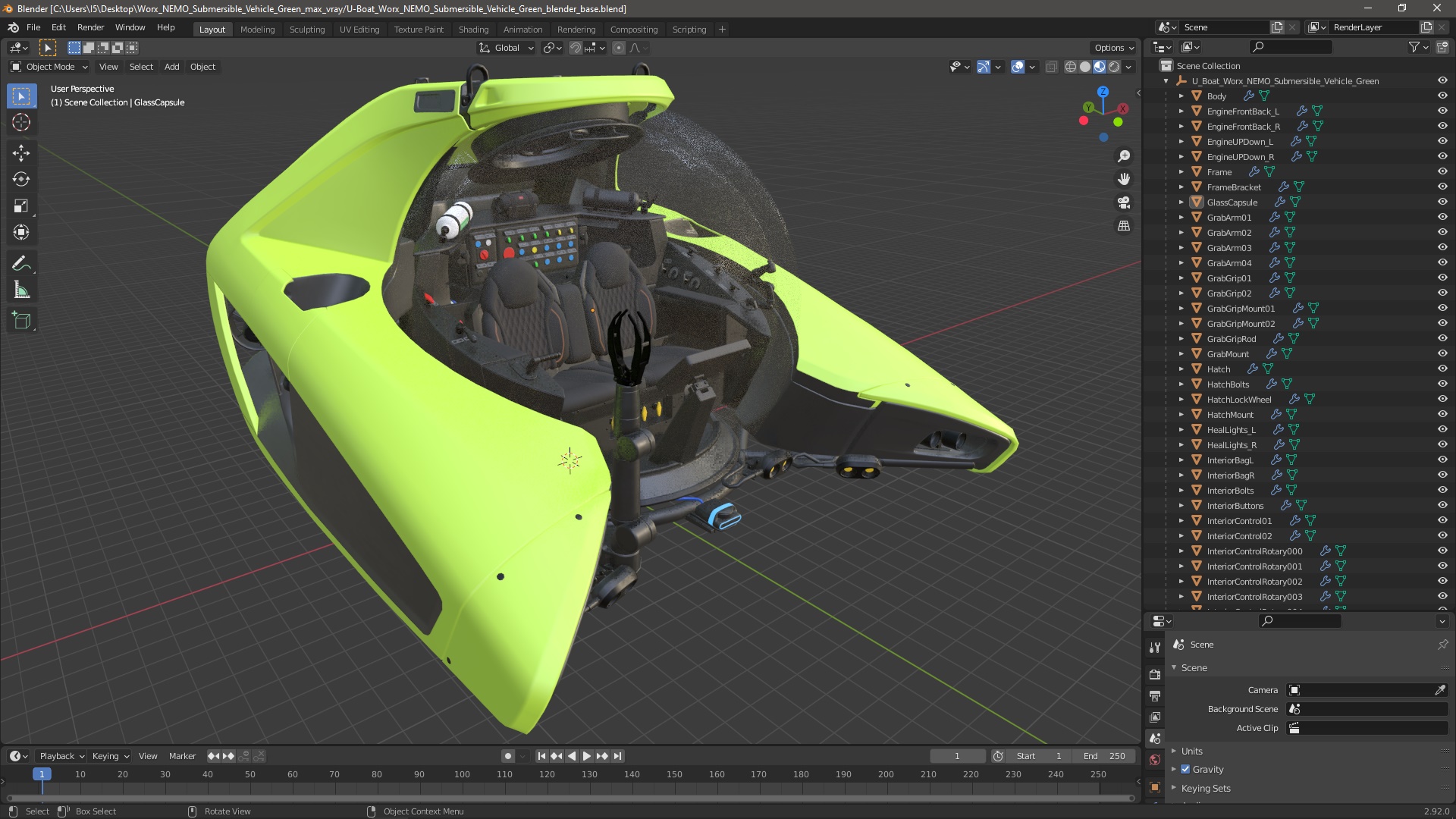Open the viewport Object menu
Image resolution: width=1456 pixels, height=819 pixels.
[x=202, y=67]
